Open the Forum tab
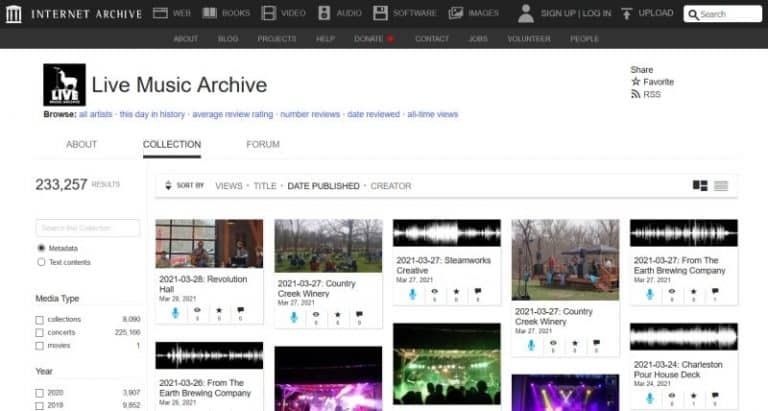The height and width of the screenshot is (411, 768). point(263,145)
